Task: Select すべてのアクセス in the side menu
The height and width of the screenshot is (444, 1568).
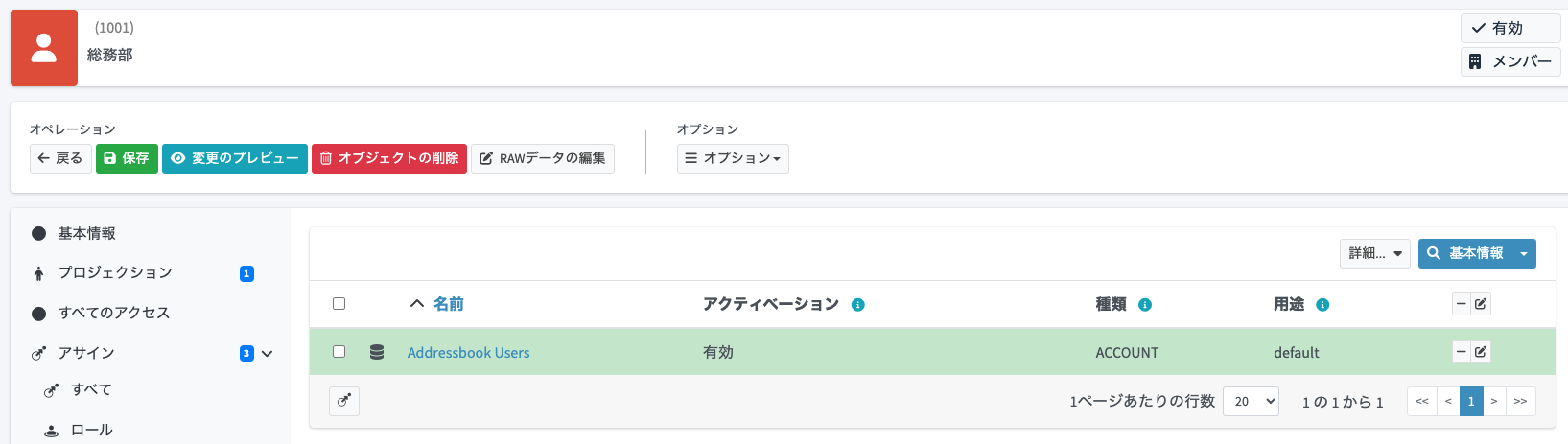Action: coord(113,314)
